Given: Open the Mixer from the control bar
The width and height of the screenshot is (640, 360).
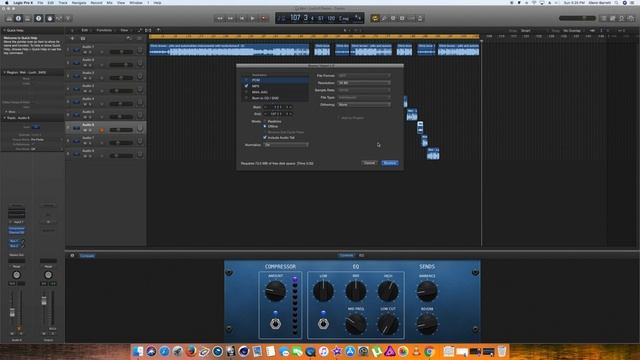Looking at the screenshot, I should pos(59,18).
